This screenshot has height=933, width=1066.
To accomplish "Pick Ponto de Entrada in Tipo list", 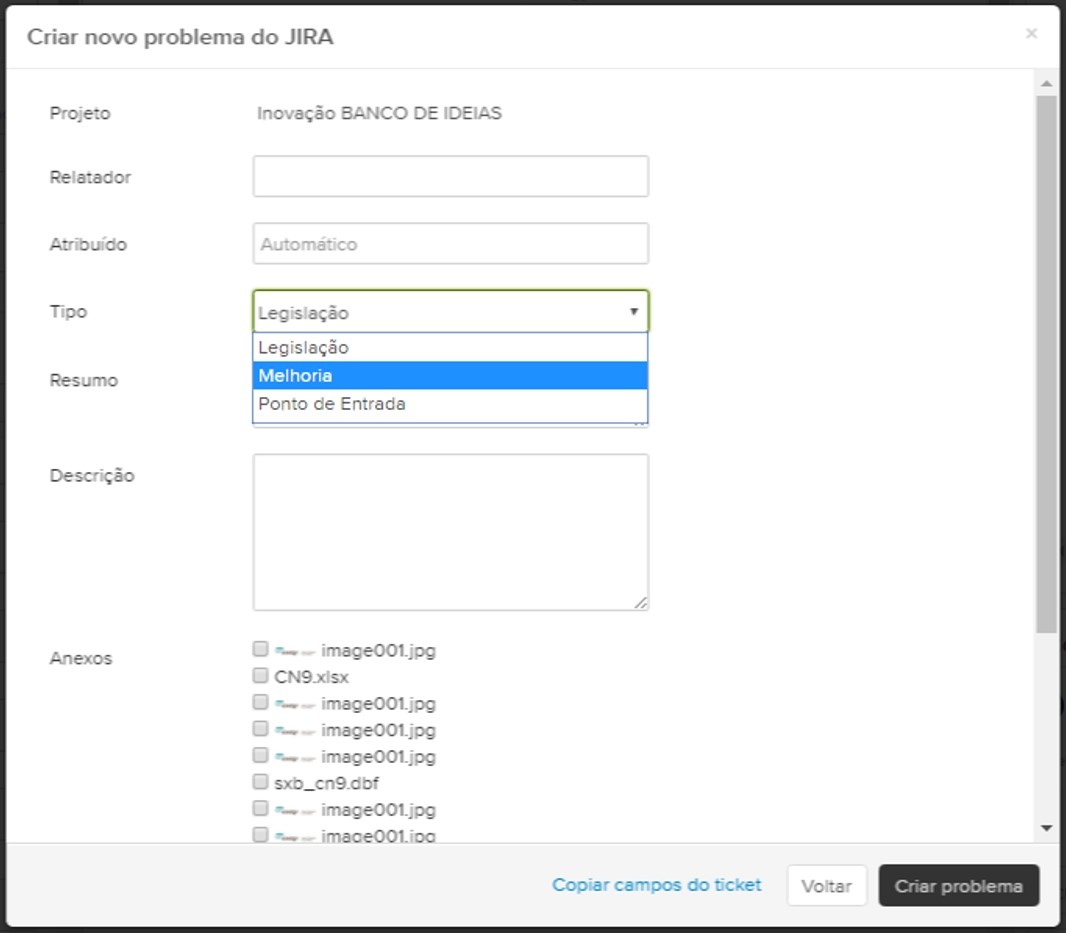I will pyautogui.click(x=450, y=404).
